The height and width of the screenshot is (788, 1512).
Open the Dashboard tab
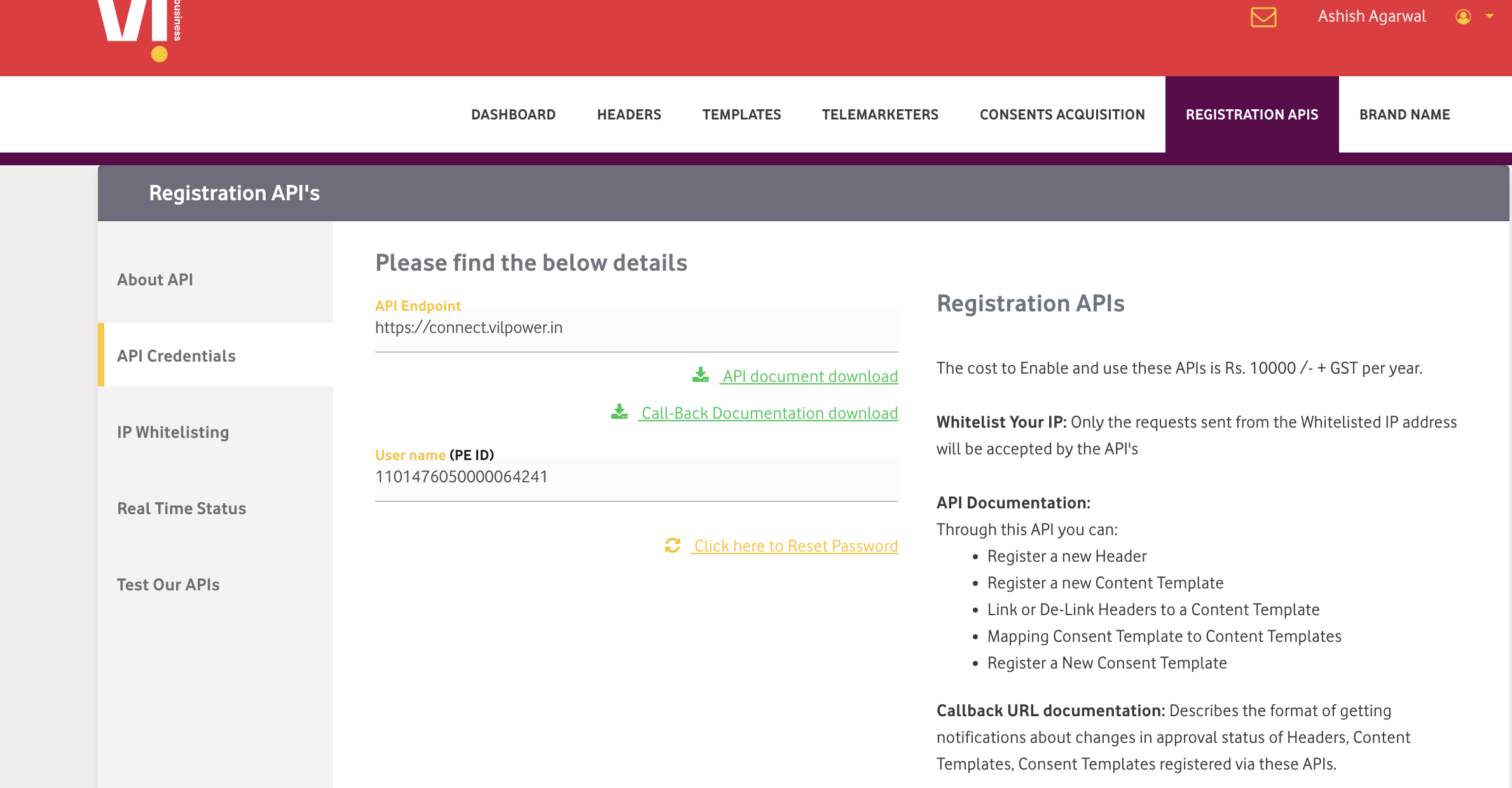[514, 114]
